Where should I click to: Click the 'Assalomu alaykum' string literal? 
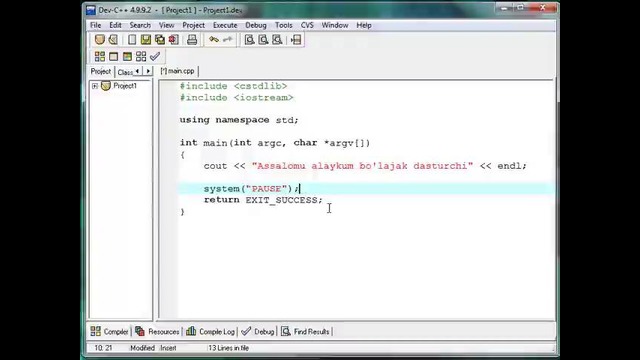pos(362,166)
